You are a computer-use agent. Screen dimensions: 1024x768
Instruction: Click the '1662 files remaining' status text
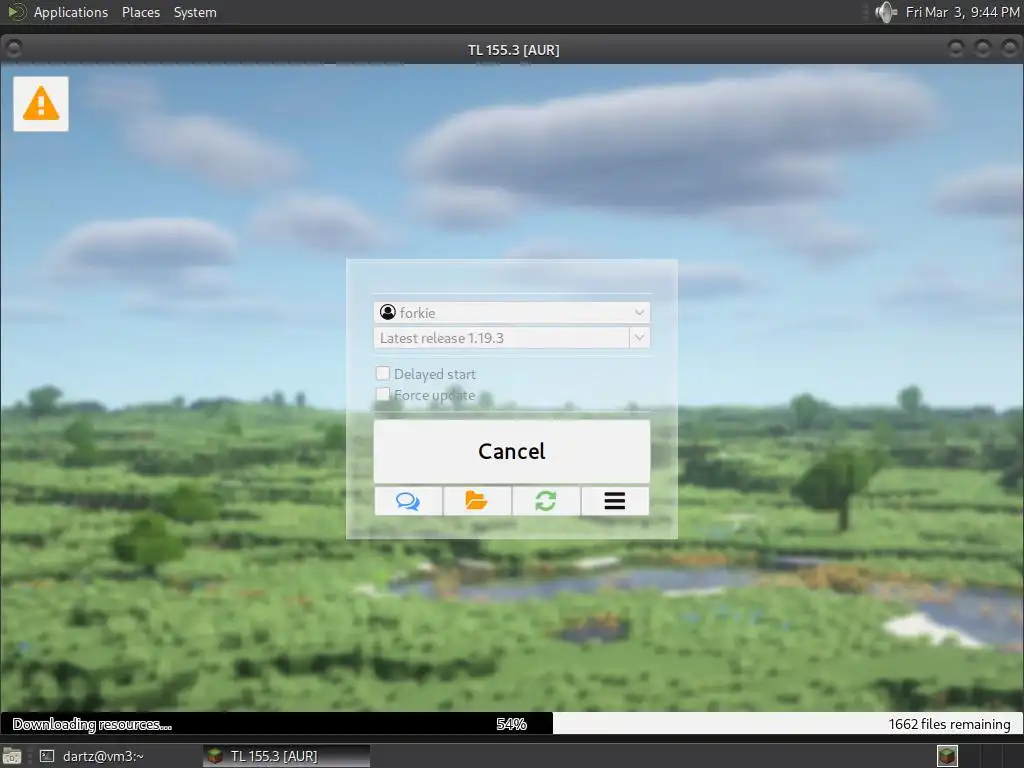[x=949, y=724]
